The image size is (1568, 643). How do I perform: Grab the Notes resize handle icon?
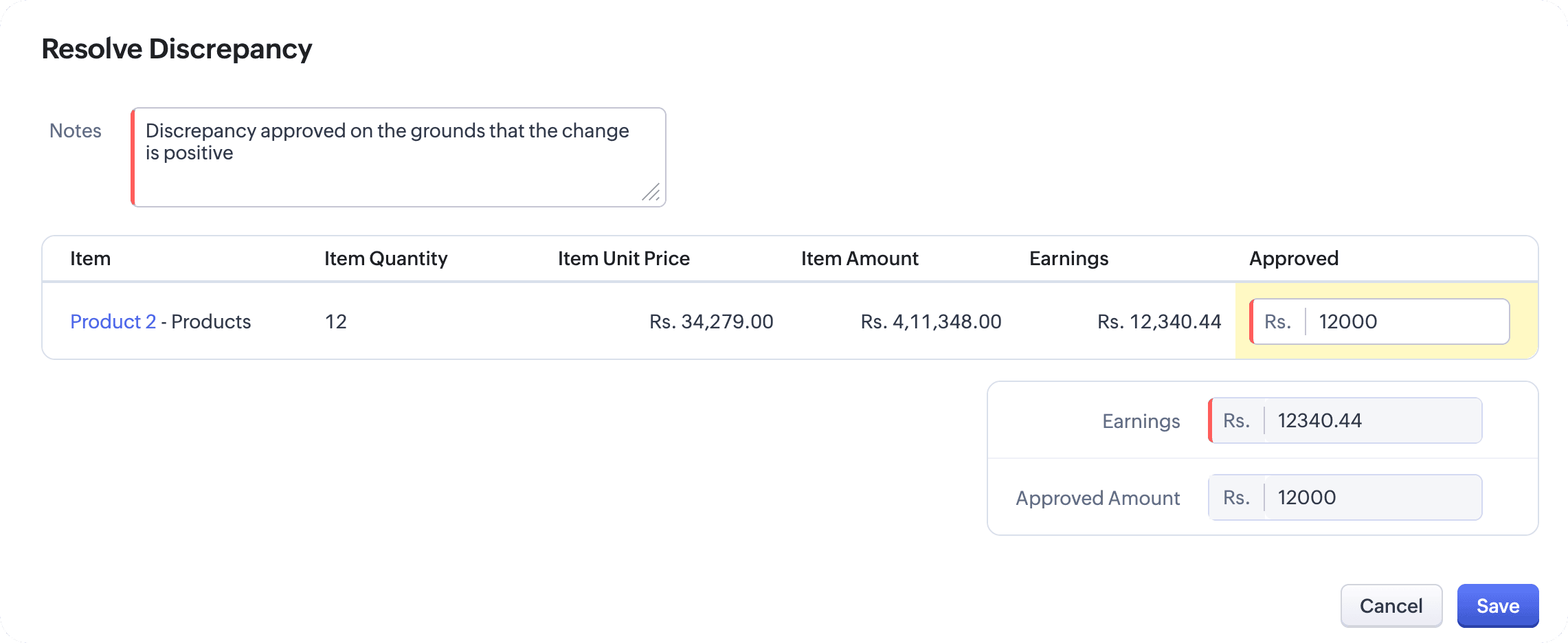(x=651, y=192)
